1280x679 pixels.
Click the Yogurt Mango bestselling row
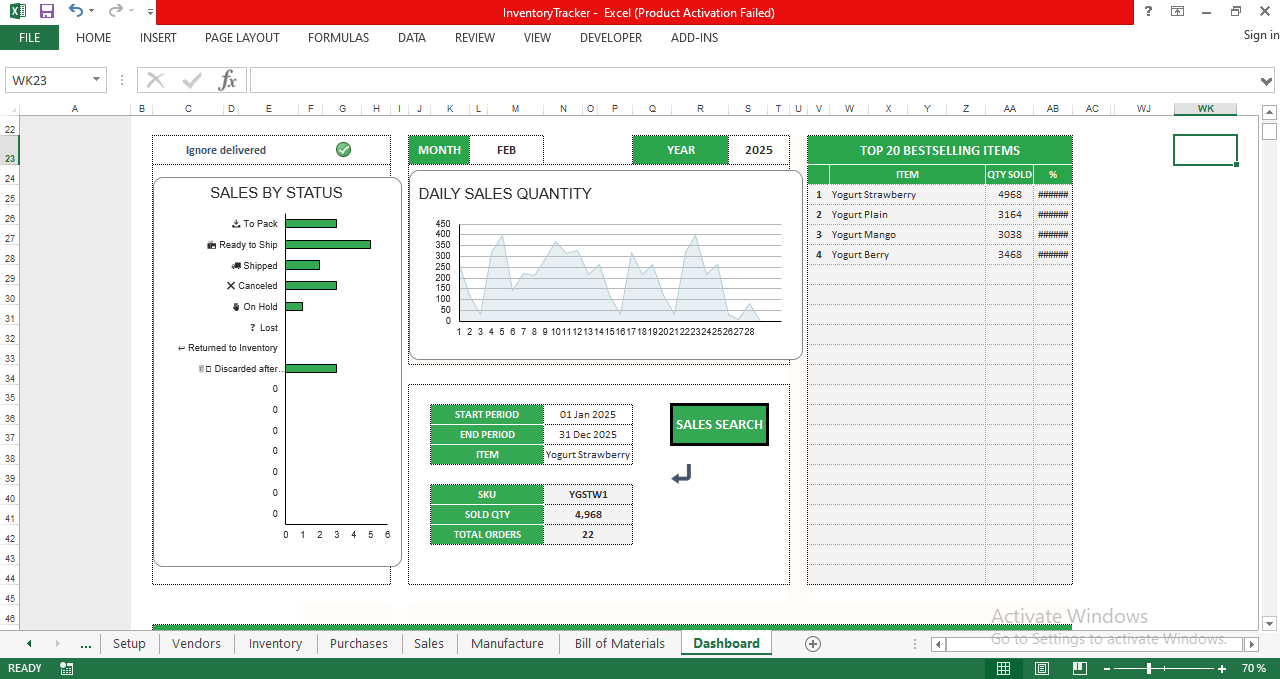pyautogui.click(x=939, y=234)
